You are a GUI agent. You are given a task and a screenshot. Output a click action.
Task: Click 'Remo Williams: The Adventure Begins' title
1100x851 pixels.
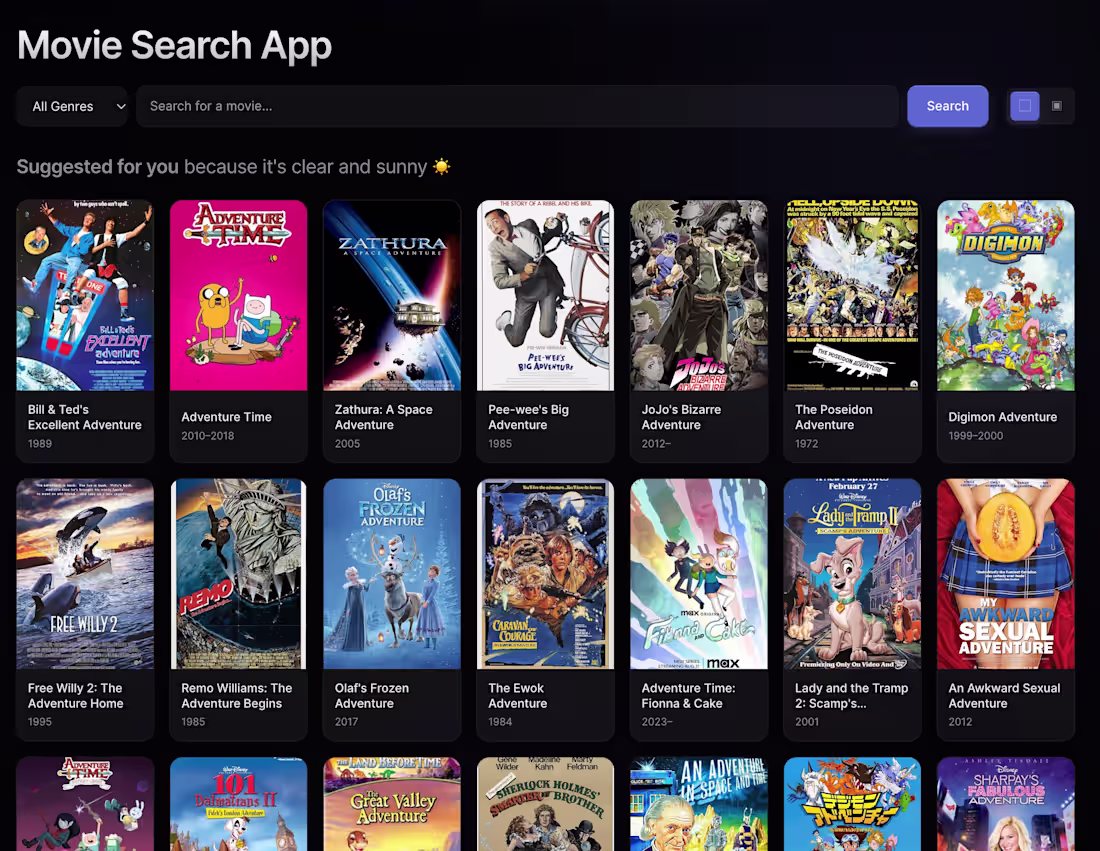coord(236,696)
